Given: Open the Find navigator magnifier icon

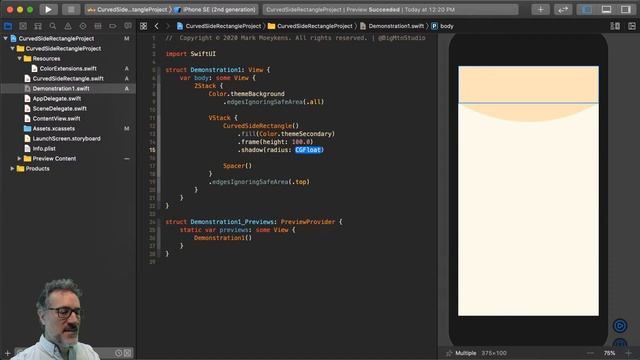Looking at the screenshot, I should (x=53, y=26).
